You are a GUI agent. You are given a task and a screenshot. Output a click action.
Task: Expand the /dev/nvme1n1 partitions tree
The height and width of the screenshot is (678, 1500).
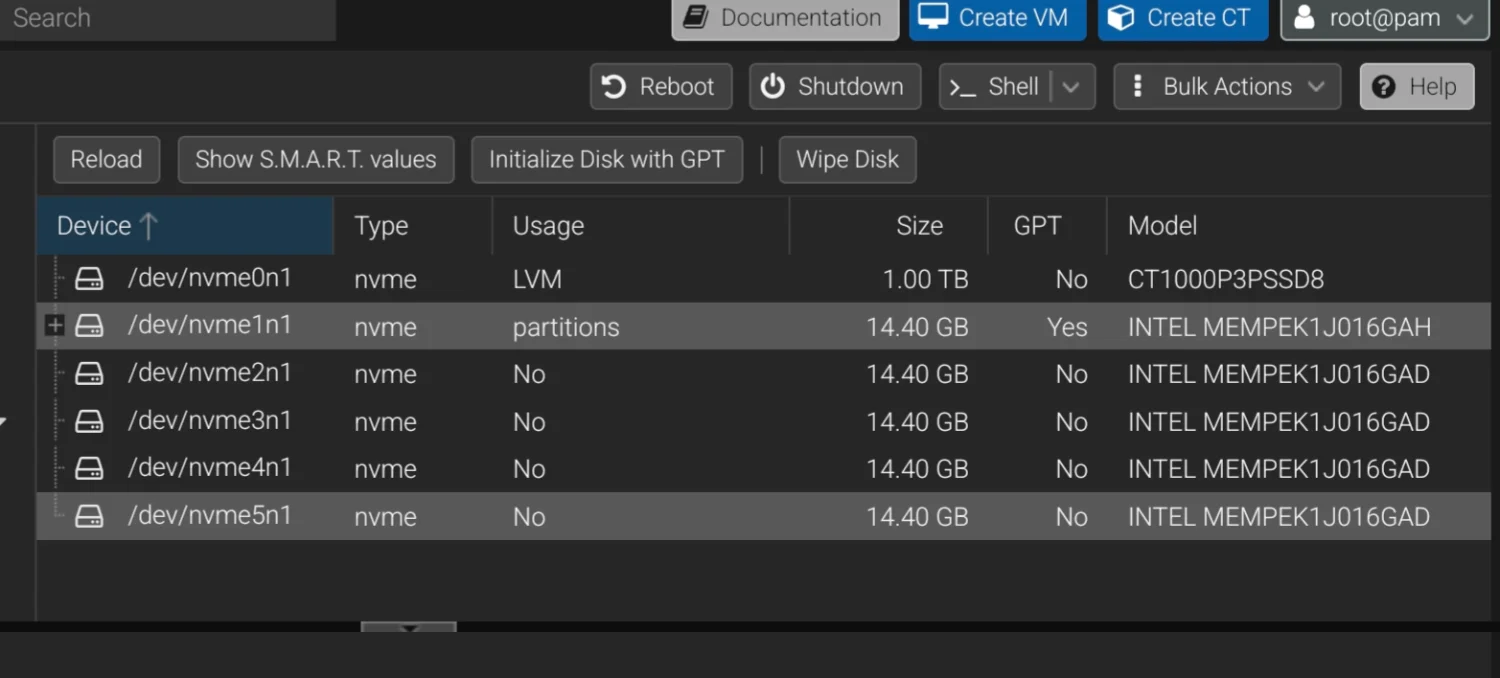point(55,326)
